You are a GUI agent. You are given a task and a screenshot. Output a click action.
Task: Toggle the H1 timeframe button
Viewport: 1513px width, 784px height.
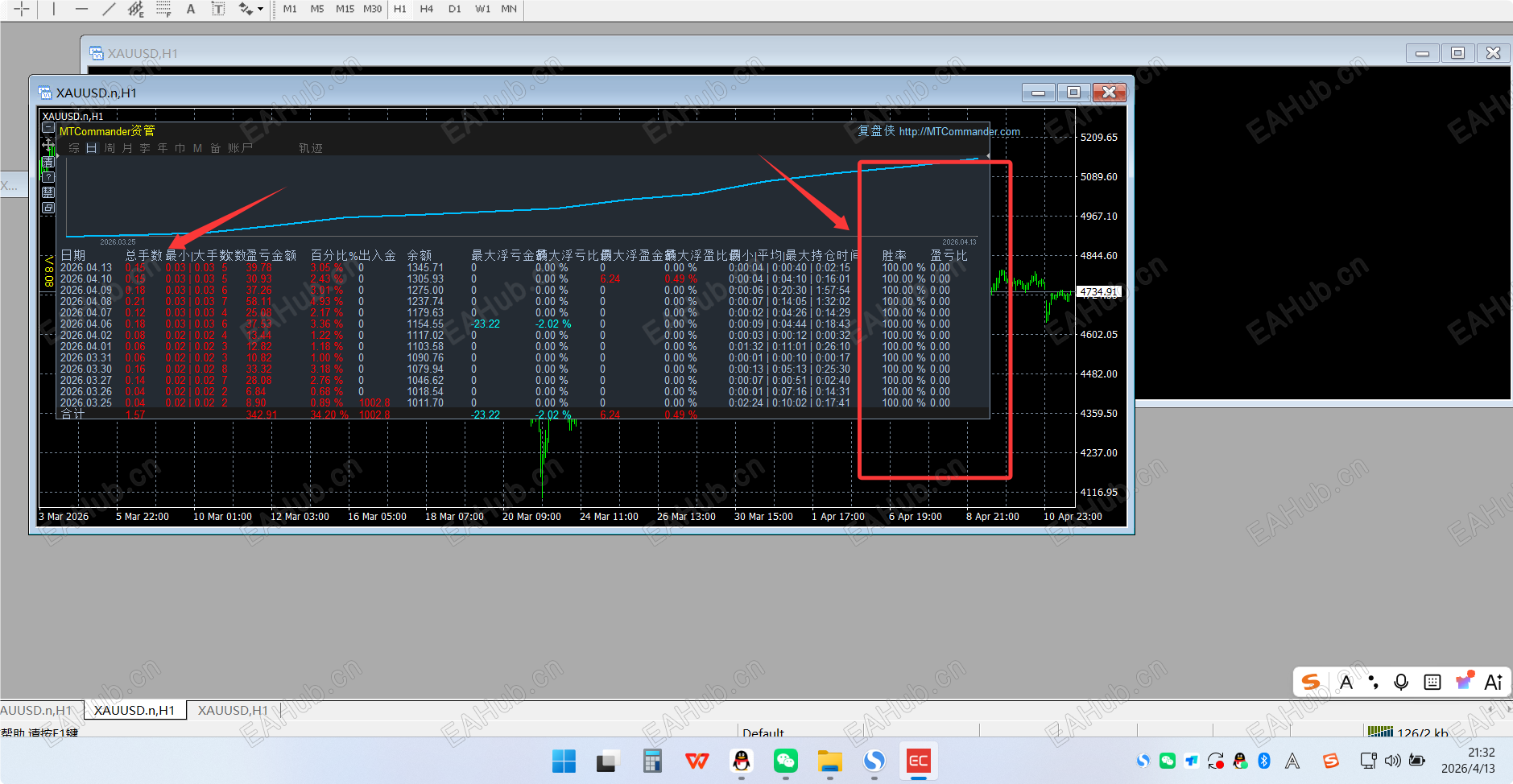point(400,9)
